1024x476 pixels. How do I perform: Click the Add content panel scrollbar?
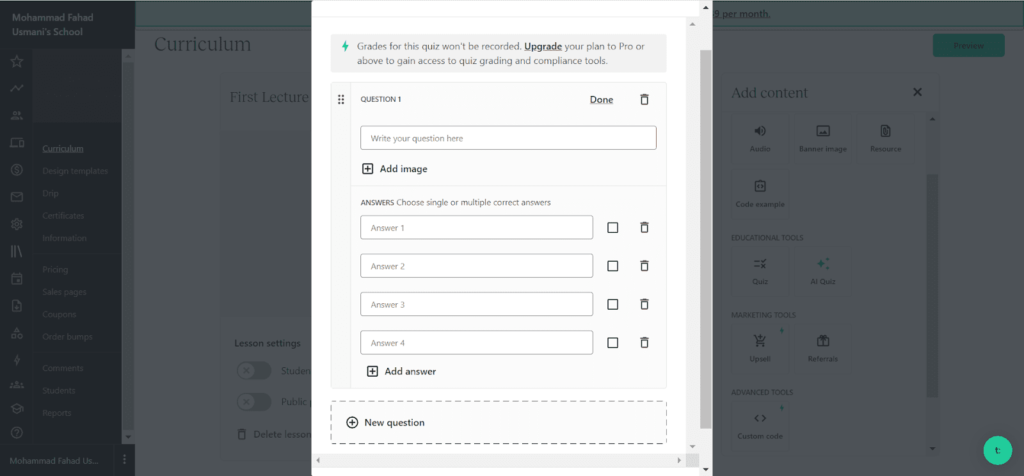[933, 285]
